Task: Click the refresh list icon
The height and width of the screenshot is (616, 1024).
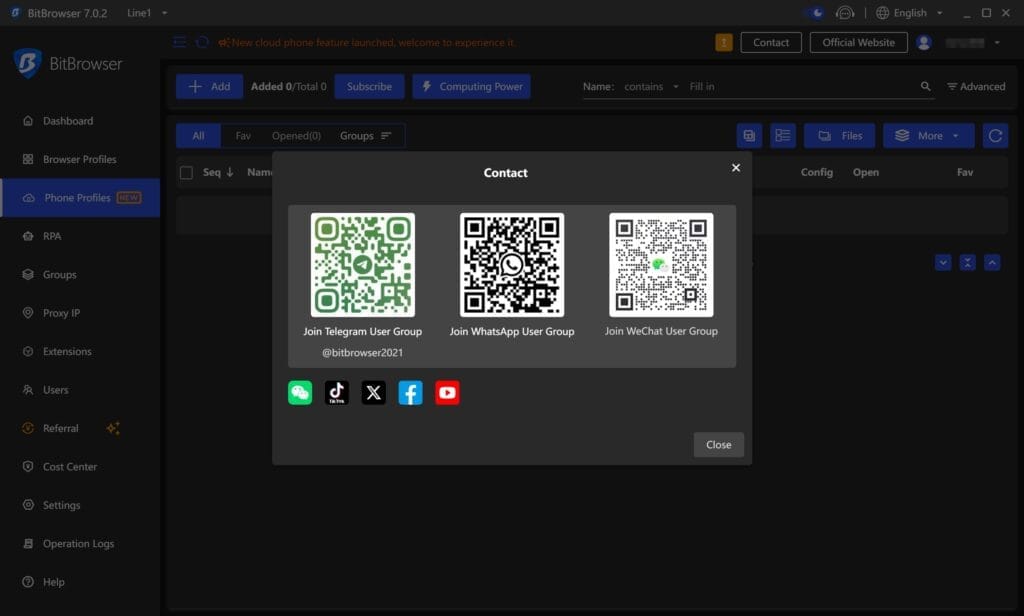Action: (x=995, y=136)
